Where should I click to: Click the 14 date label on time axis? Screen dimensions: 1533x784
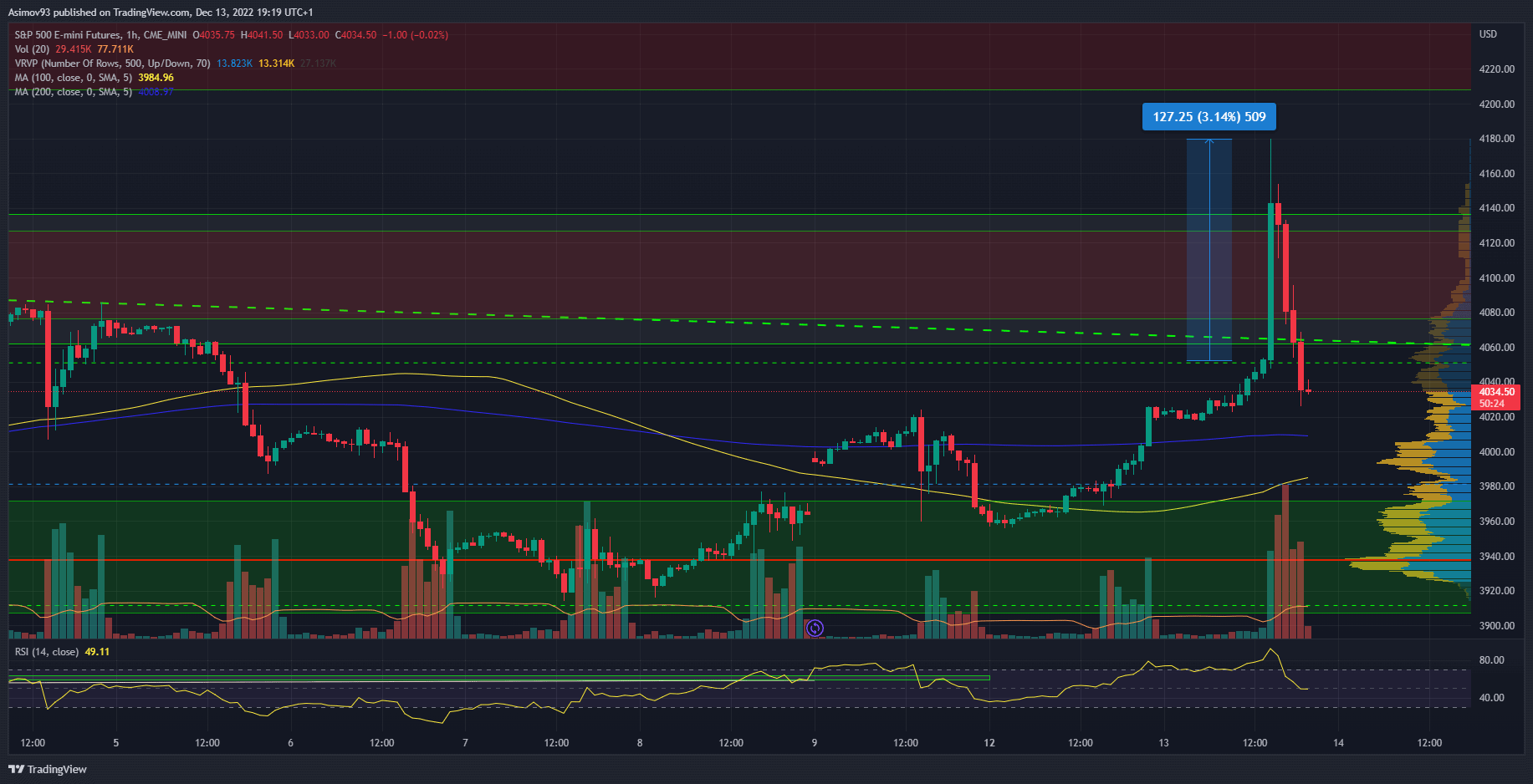(x=1338, y=743)
